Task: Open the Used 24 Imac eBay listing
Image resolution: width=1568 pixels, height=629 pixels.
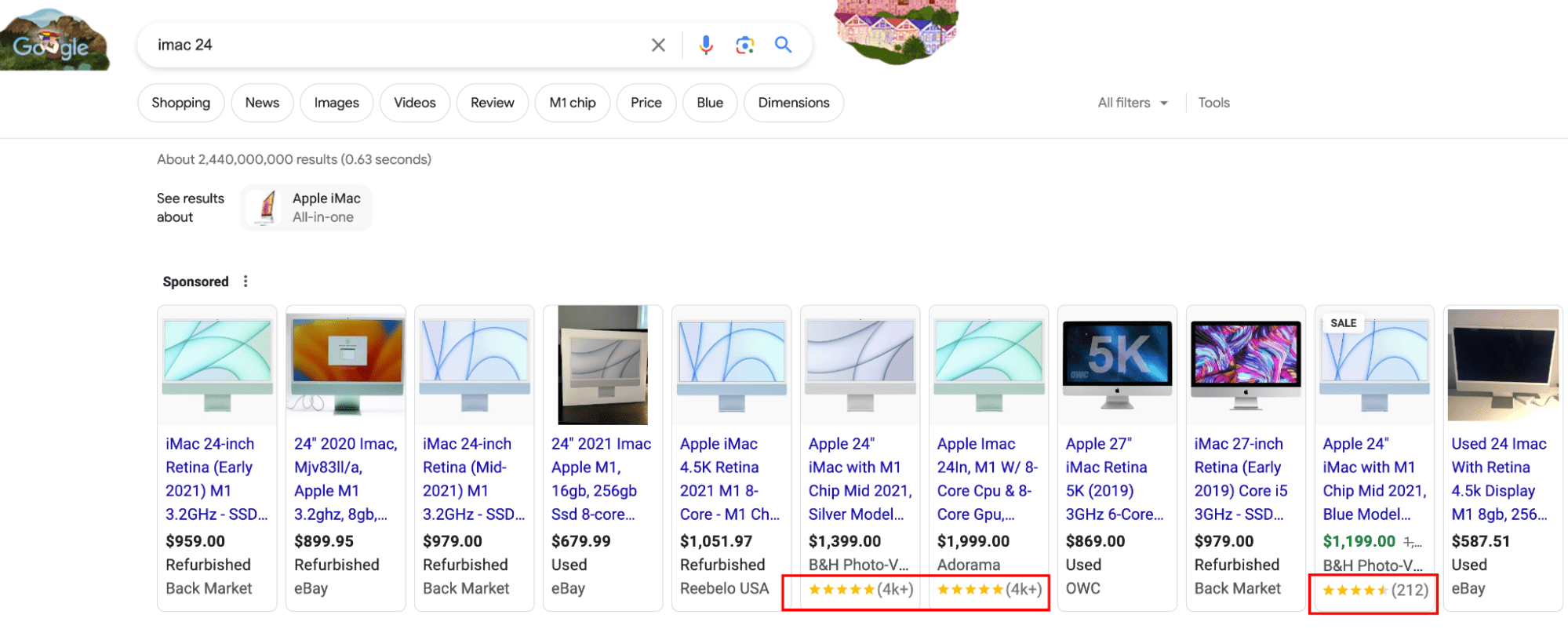Action: [1499, 478]
